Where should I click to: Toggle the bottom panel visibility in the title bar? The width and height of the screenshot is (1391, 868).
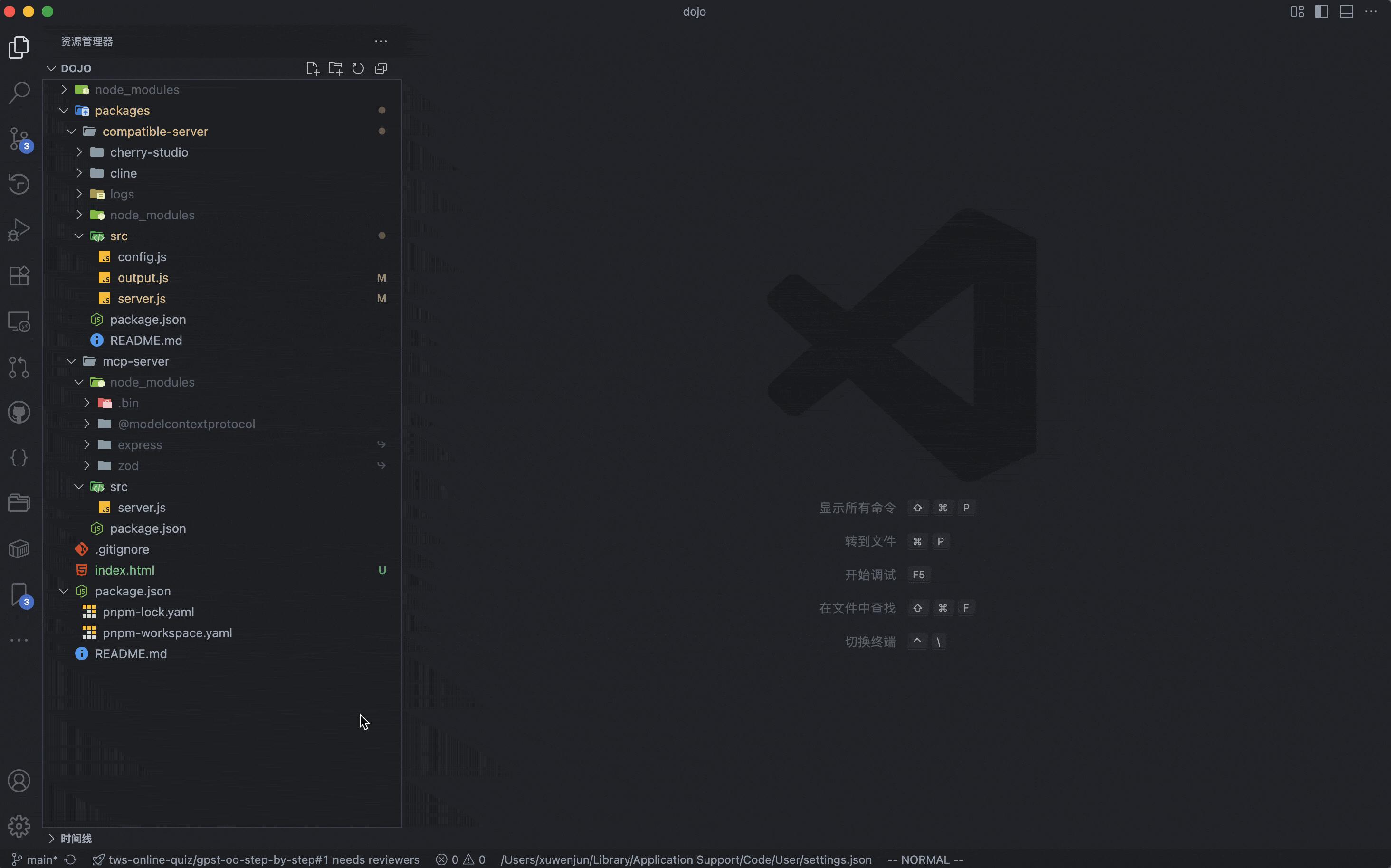[1346, 11]
